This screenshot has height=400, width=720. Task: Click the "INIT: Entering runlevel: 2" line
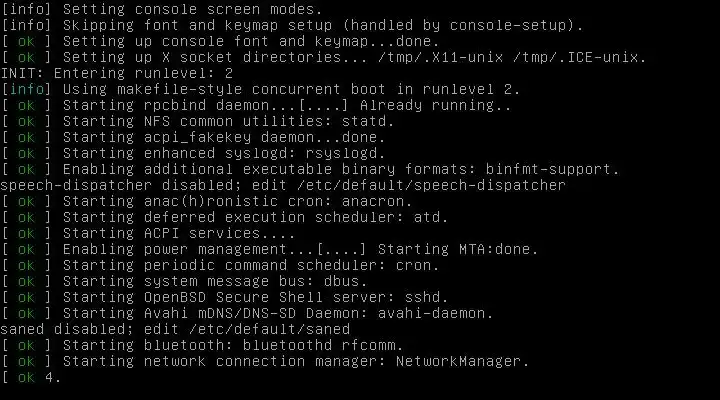116,73
